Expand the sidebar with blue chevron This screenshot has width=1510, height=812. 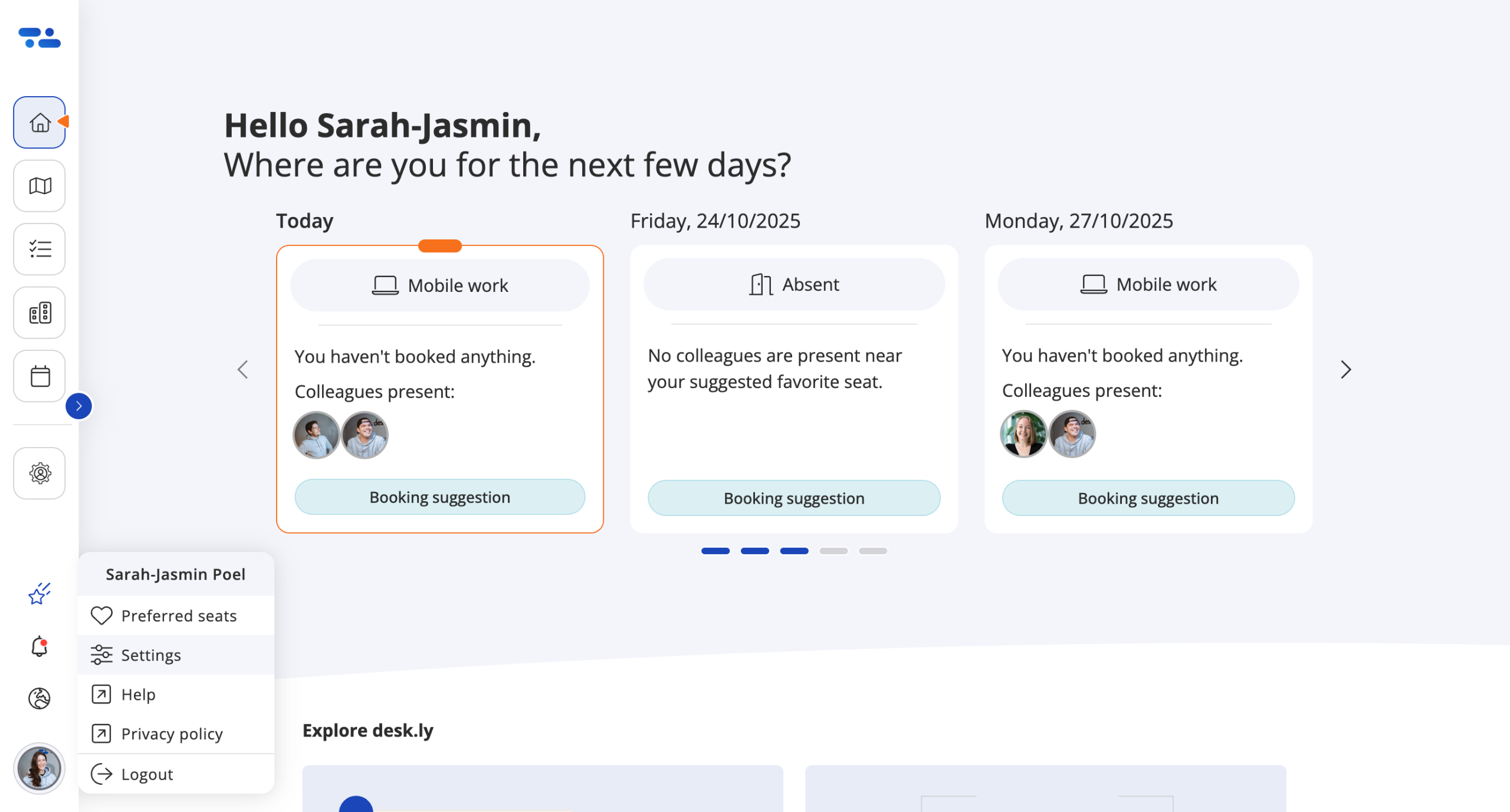point(78,406)
